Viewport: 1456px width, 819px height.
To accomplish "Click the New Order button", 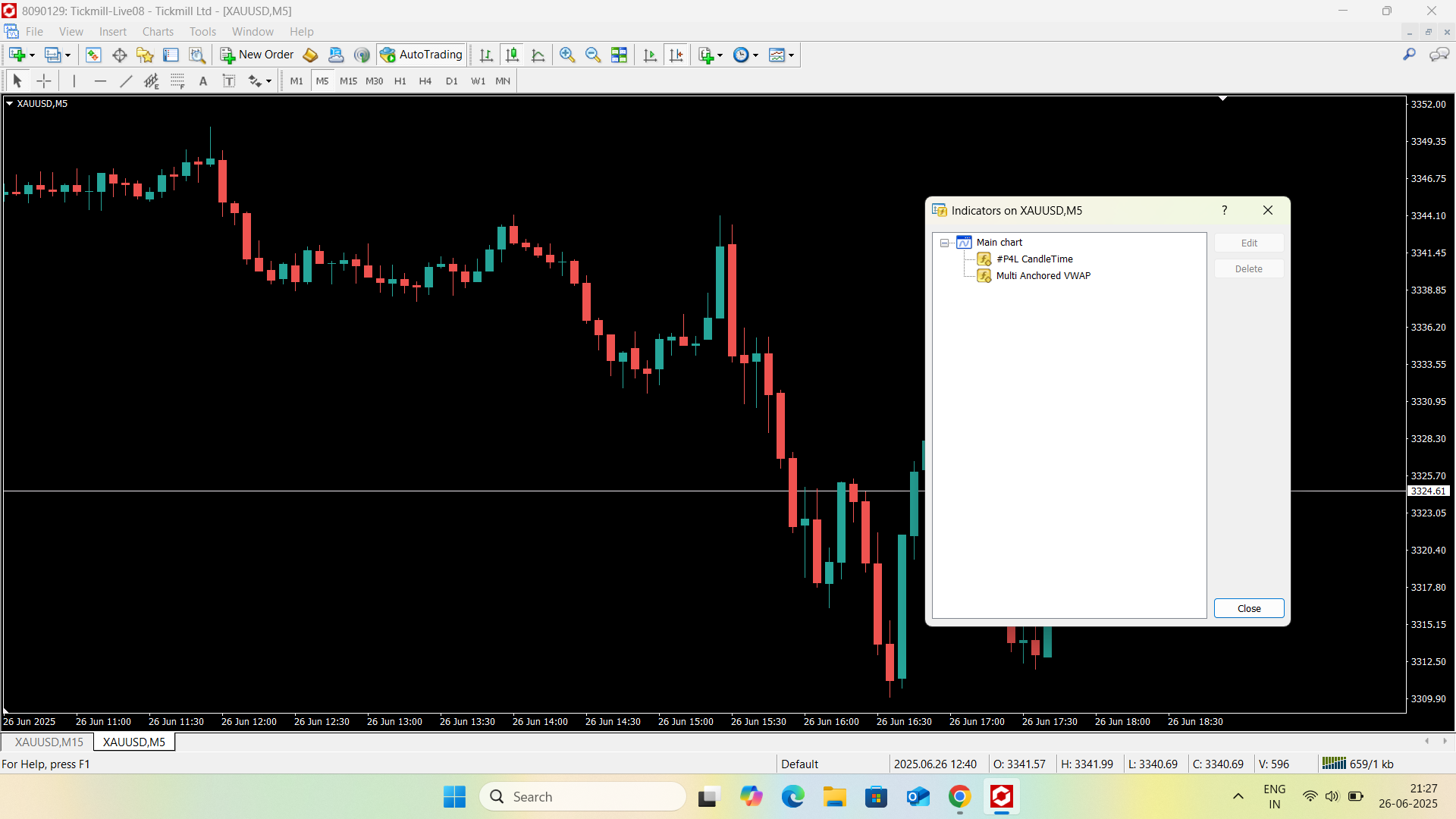I will click(x=257, y=55).
